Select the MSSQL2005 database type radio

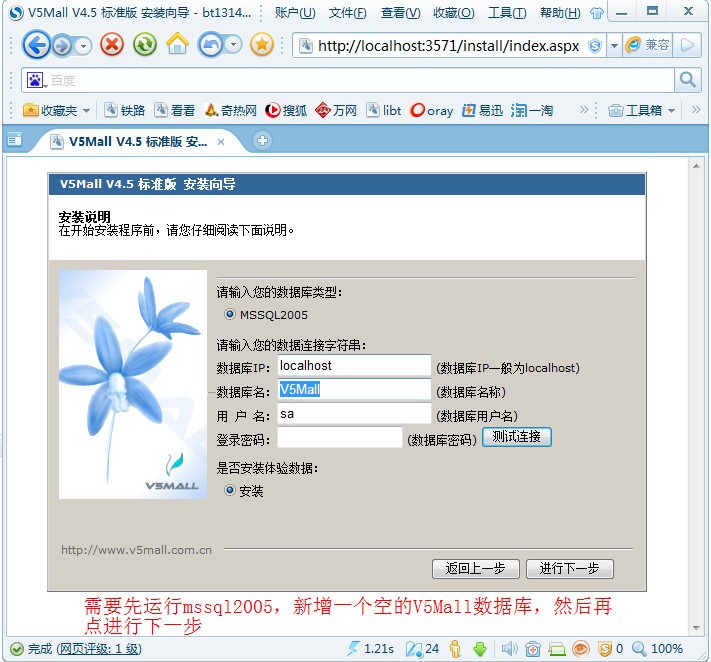tap(230, 314)
